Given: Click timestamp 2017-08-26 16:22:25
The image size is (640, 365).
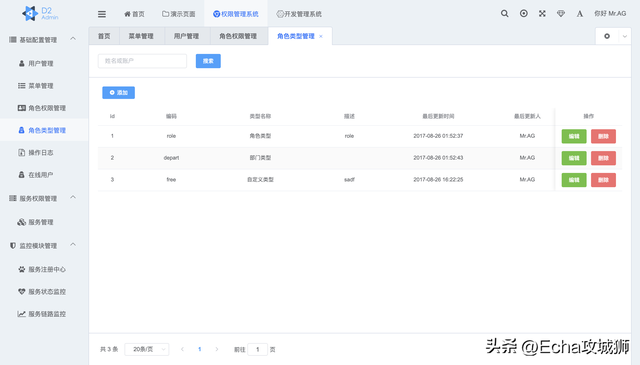Looking at the screenshot, I should pyautogui.click(x=438, y=180).
